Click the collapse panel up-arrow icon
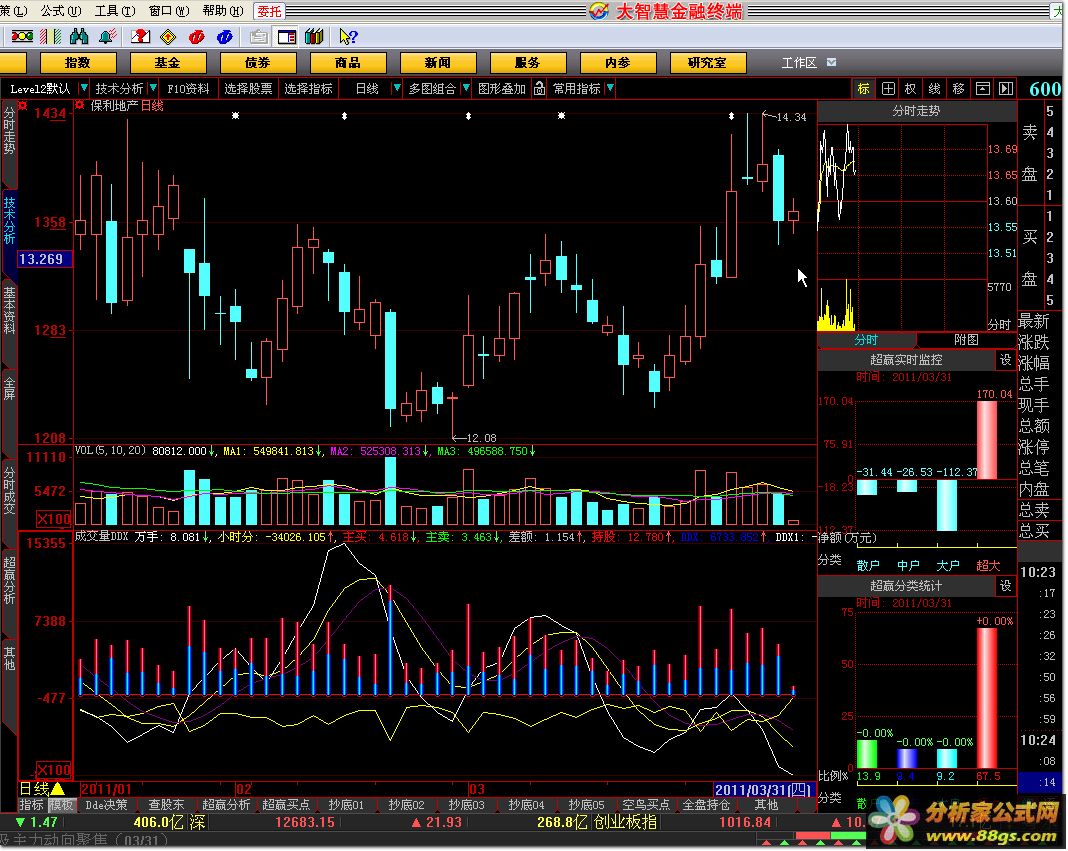This screenshot has width=1068, height=851. tap(982, 89)
